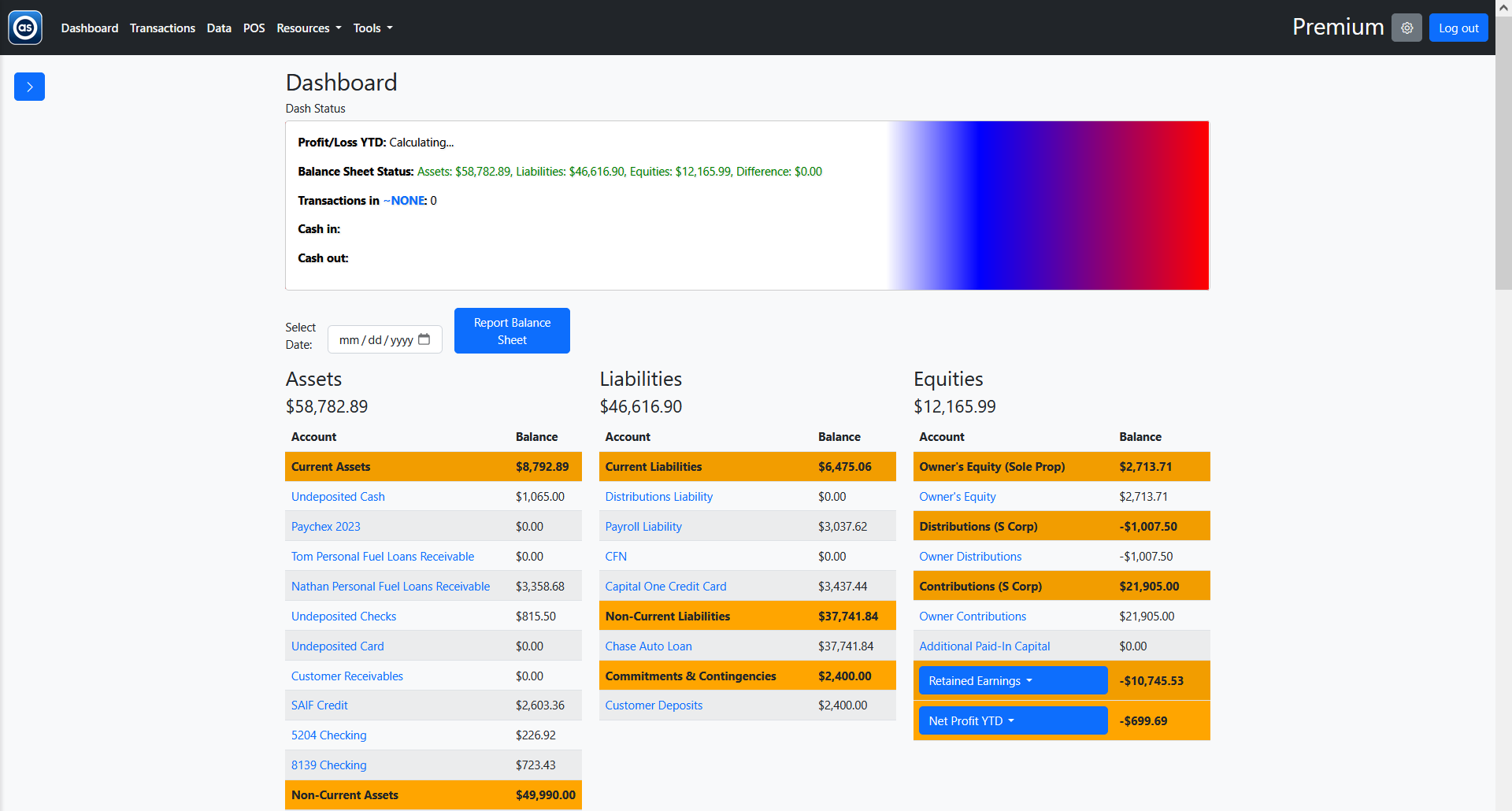Open the Chase Auto Loan account
The image size is (1512, 811).
coord(648,646)
